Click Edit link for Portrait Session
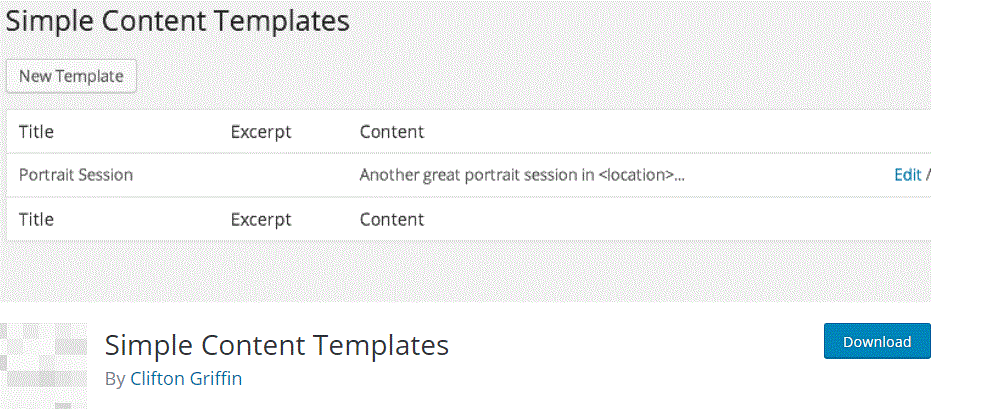The image size is (993, 409). click(x=907, y=175)
